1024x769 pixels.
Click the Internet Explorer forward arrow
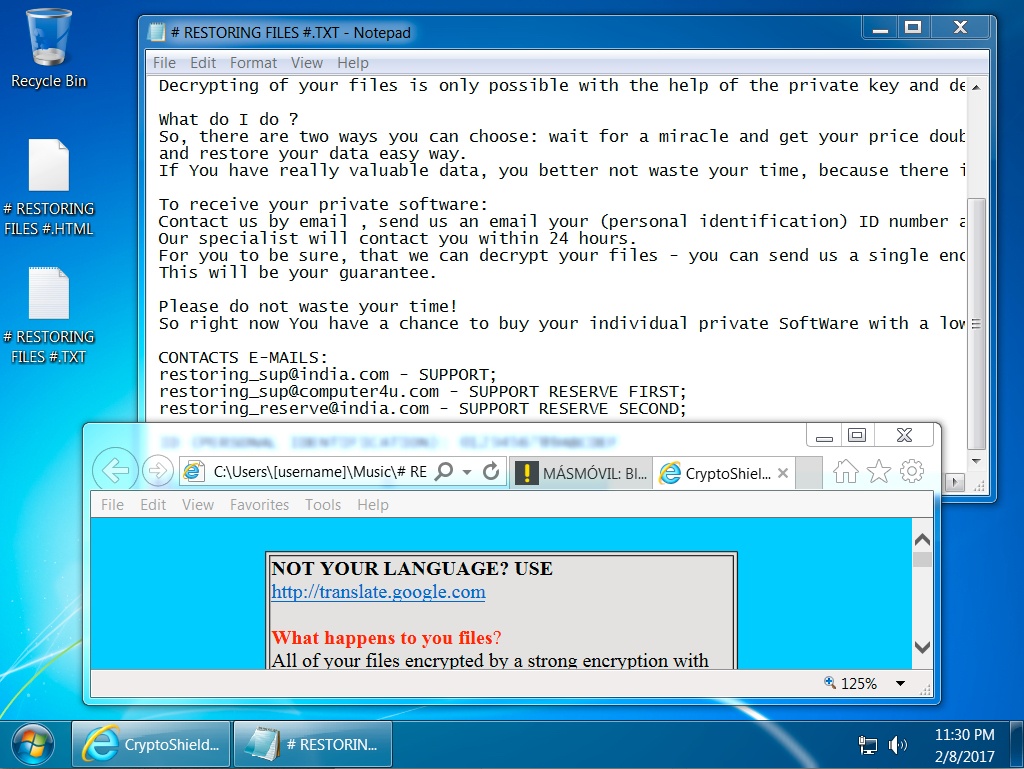pos(158,471)
